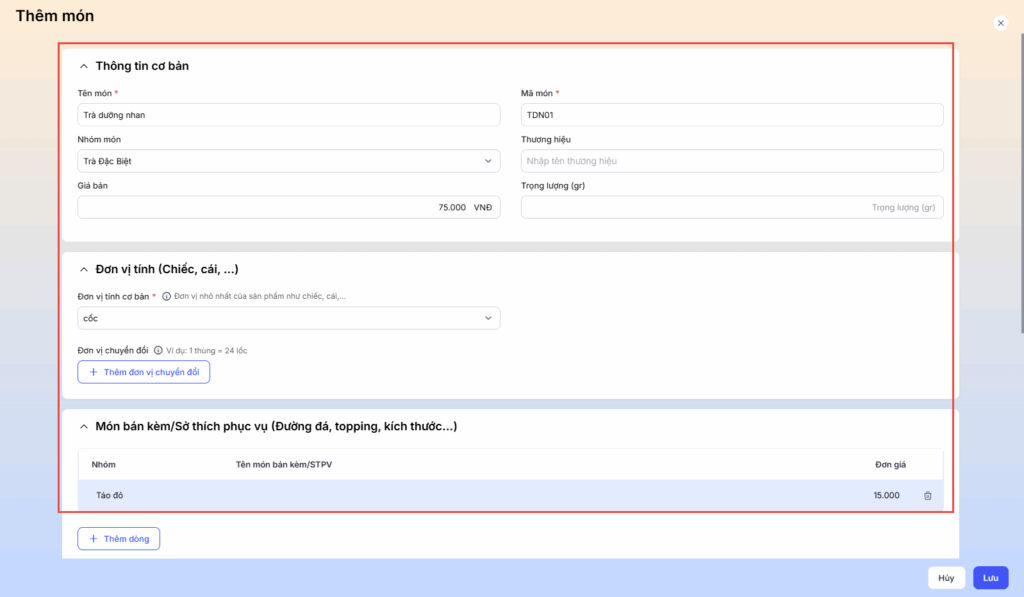Viewport: 1024px width, 597px height.
Task: Focus the Thương hiệu input field
Action: click(x=731, y=161)
